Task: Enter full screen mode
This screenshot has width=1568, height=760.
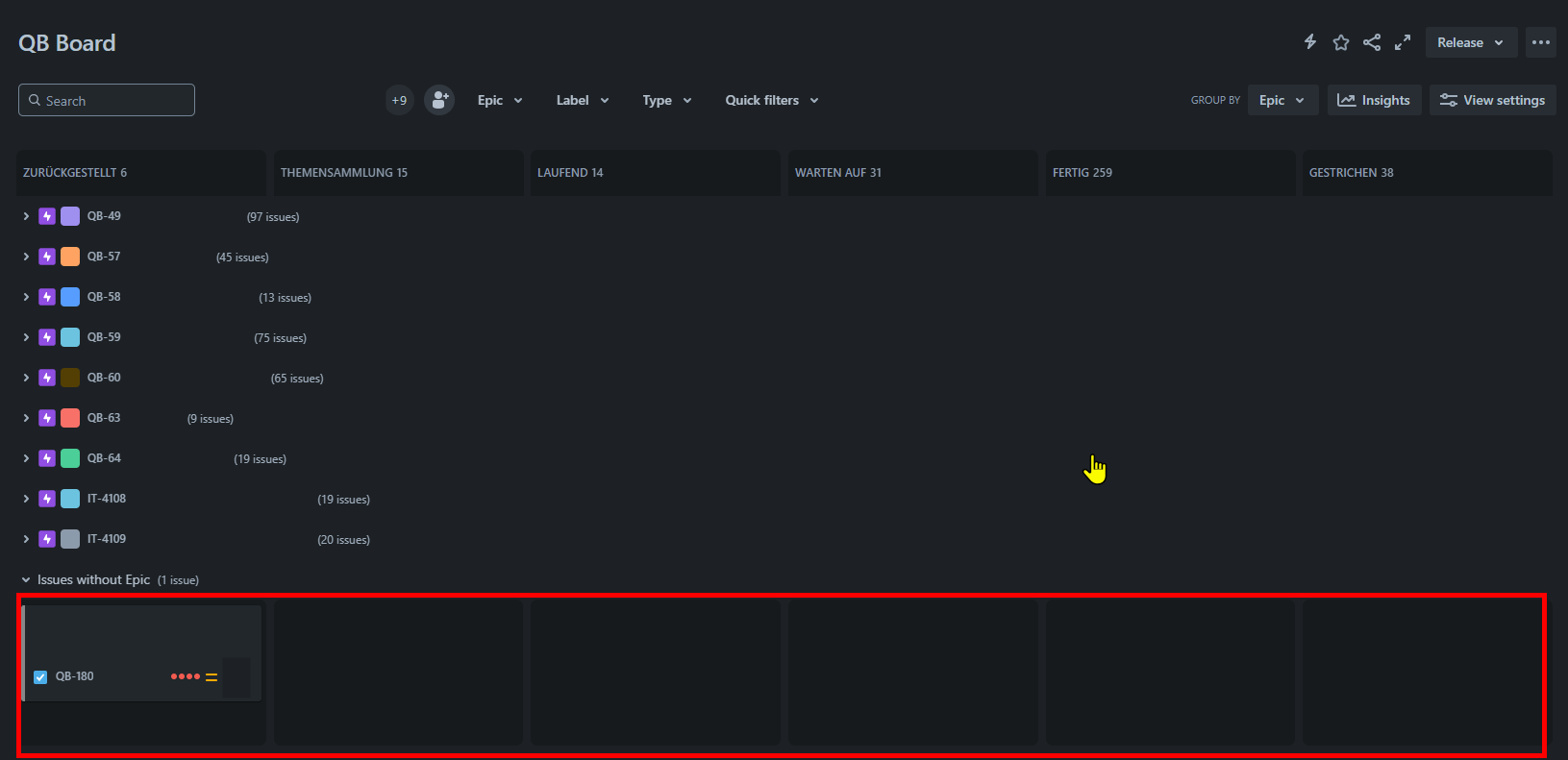Action: tap(1403, 42)
